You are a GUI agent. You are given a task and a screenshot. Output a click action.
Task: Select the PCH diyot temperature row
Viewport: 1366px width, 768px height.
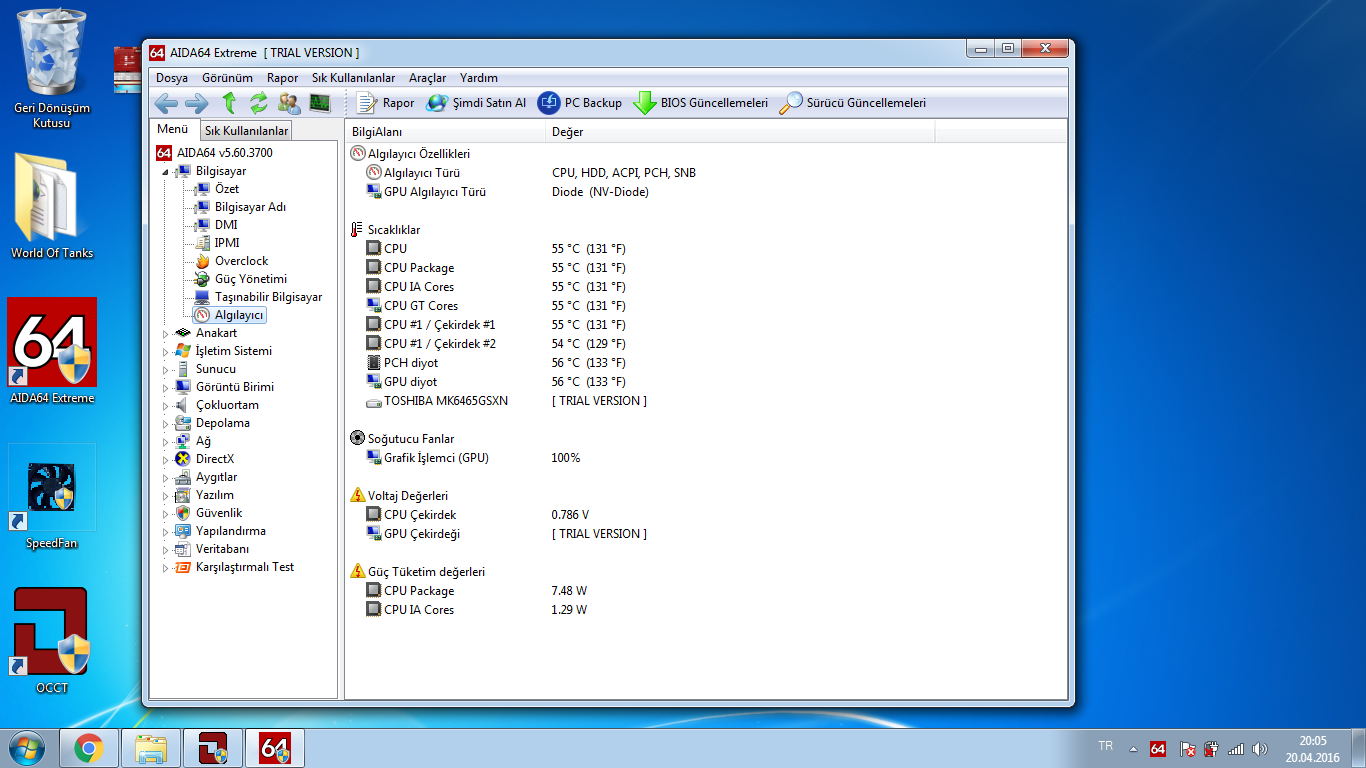[705, 363]
